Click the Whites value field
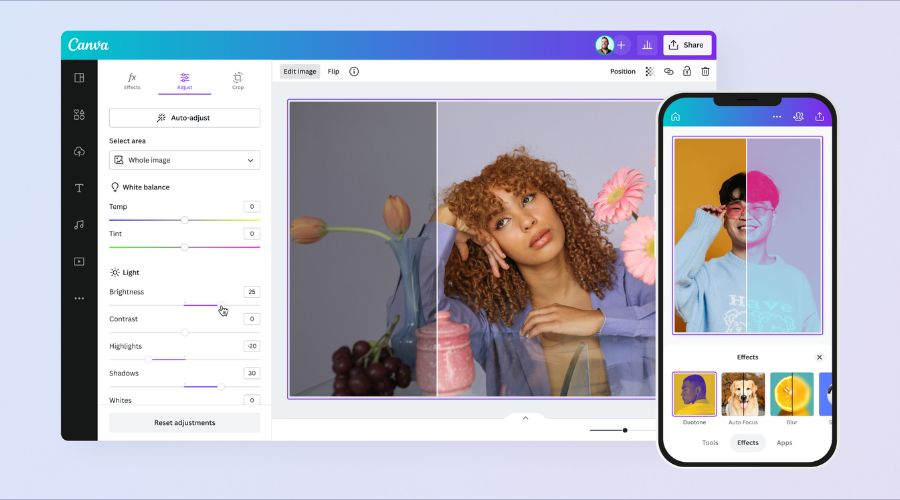The height and width of the screenshot is (500, 900). (x=251, y=400)
